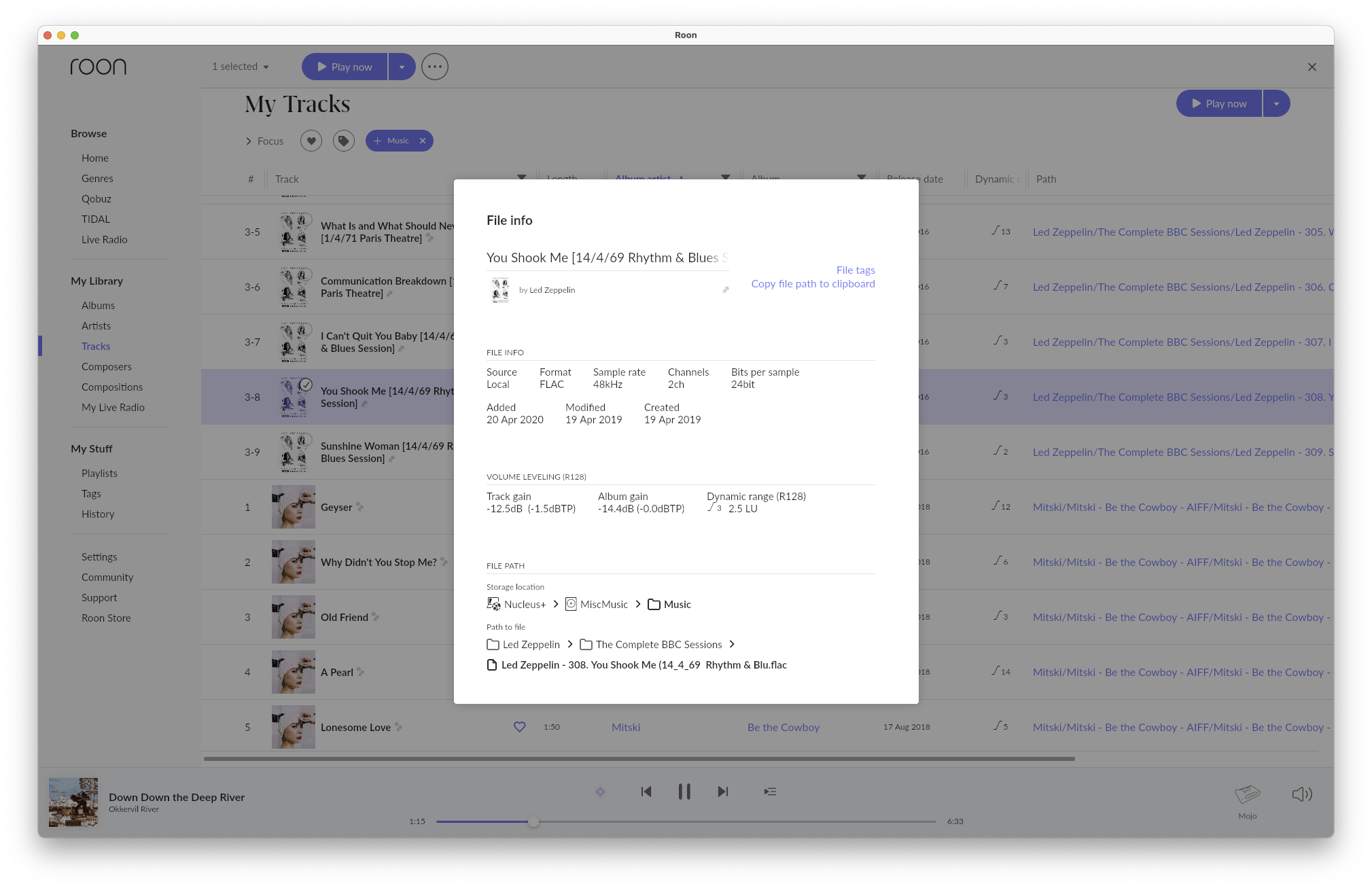Skip to next track

tap(723, 792)
